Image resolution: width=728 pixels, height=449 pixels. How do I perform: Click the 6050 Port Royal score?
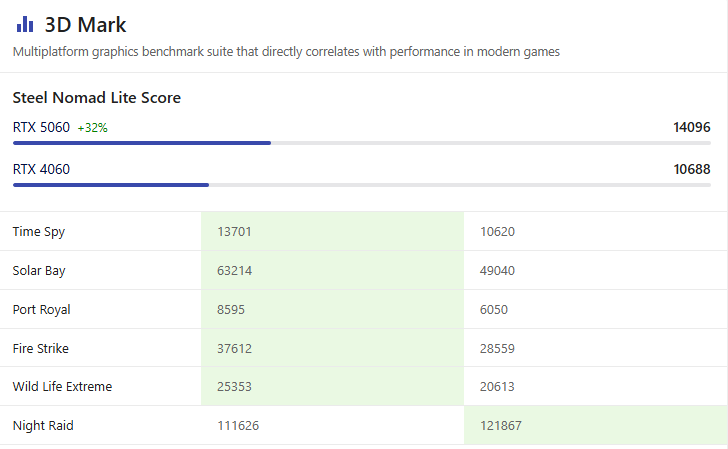[494, 309]
